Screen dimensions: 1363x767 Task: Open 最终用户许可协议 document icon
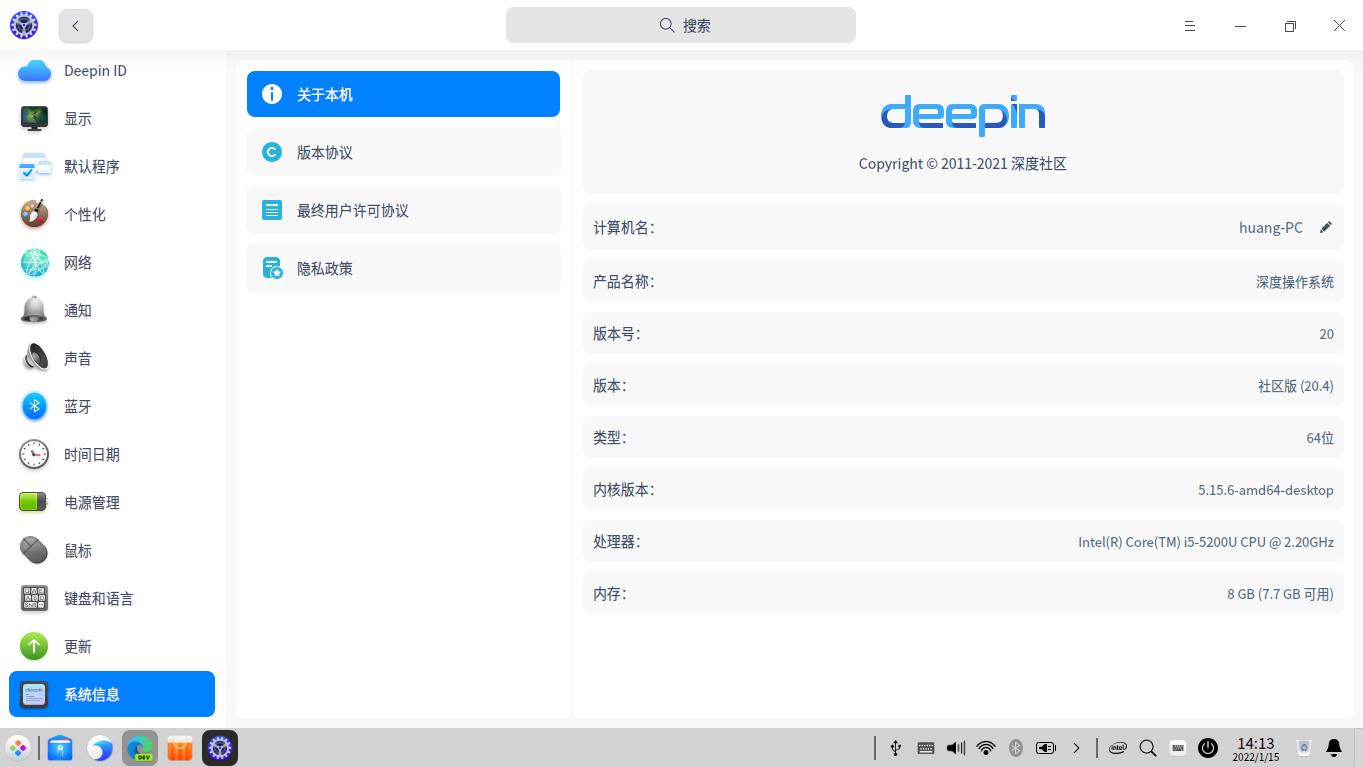[x=271, y=210]
